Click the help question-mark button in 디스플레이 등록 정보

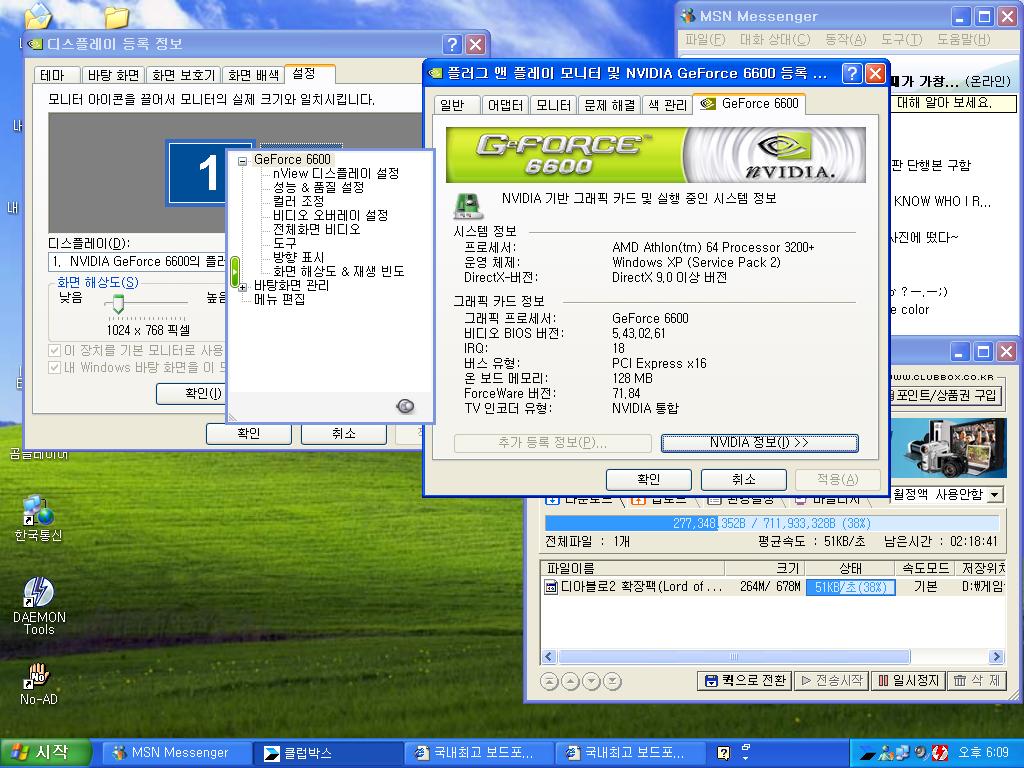(452, 44)
